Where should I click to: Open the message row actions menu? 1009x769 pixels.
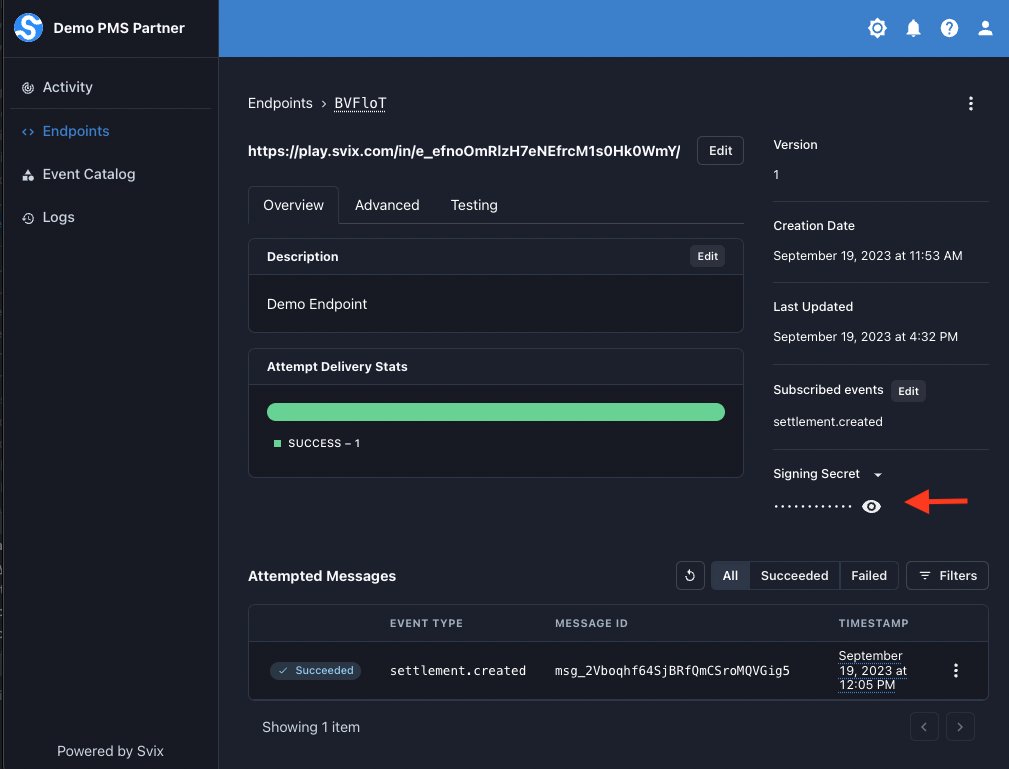955,671
